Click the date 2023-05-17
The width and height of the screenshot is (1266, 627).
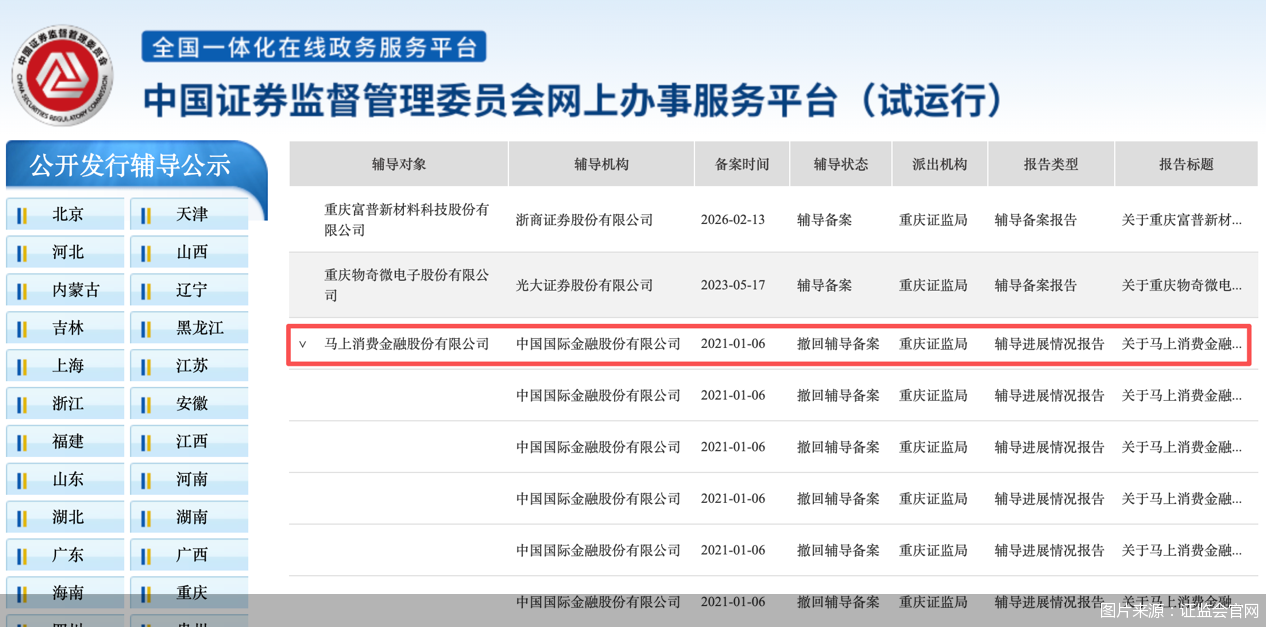[733, 285]
